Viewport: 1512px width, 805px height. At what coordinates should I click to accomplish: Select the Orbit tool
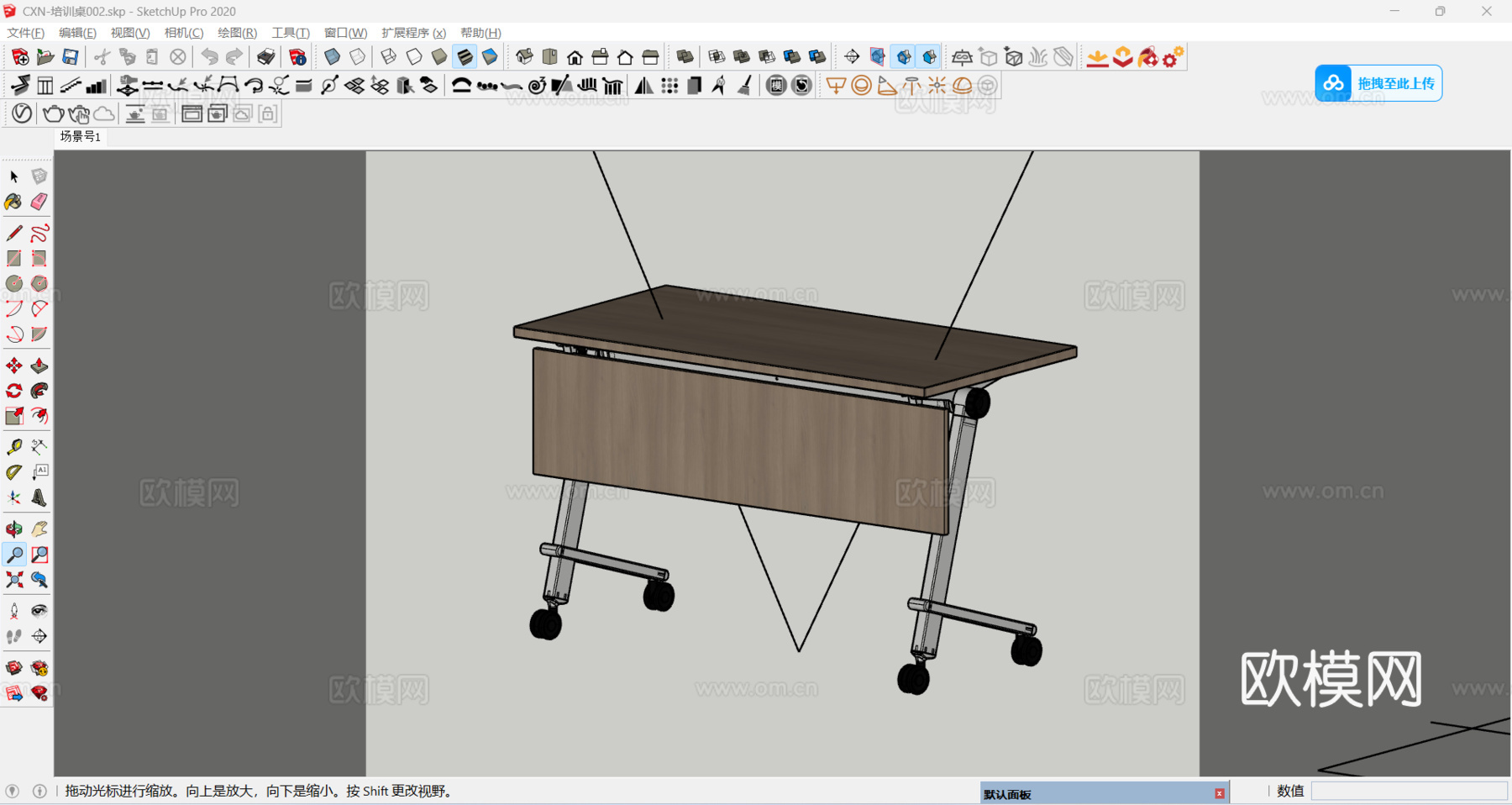click(13, 529)
